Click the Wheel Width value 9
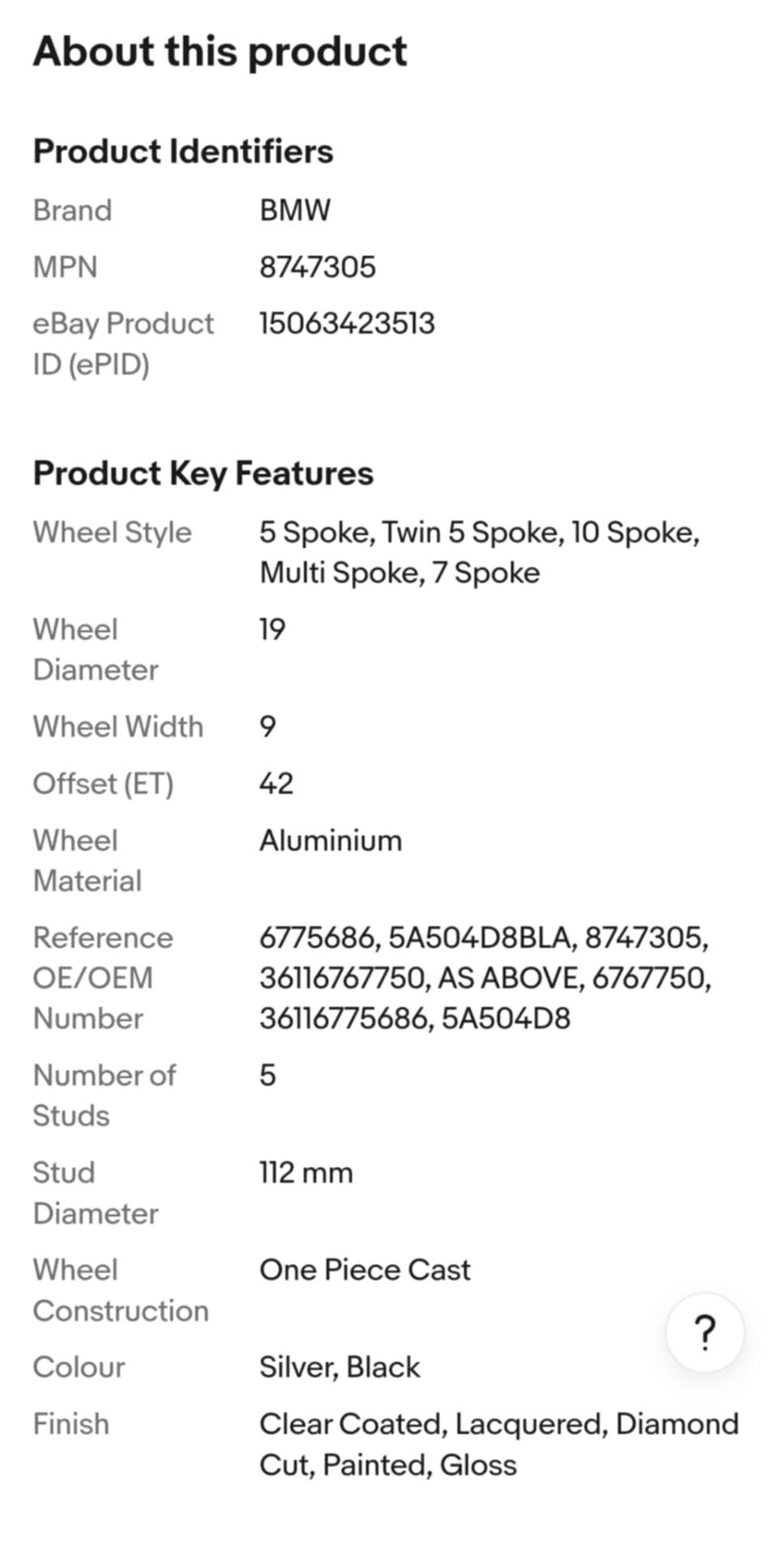This screenshot has width=778, height=1568. [267, 727]
